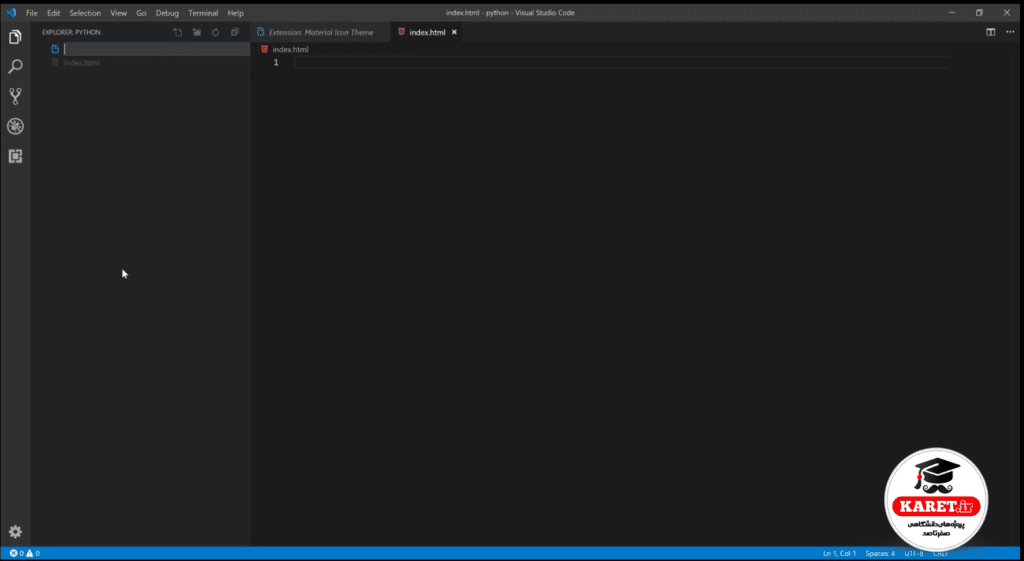Screen dimensions: 1024x561
Task: Click index.html in the breadcrumb
Action: 291,50
